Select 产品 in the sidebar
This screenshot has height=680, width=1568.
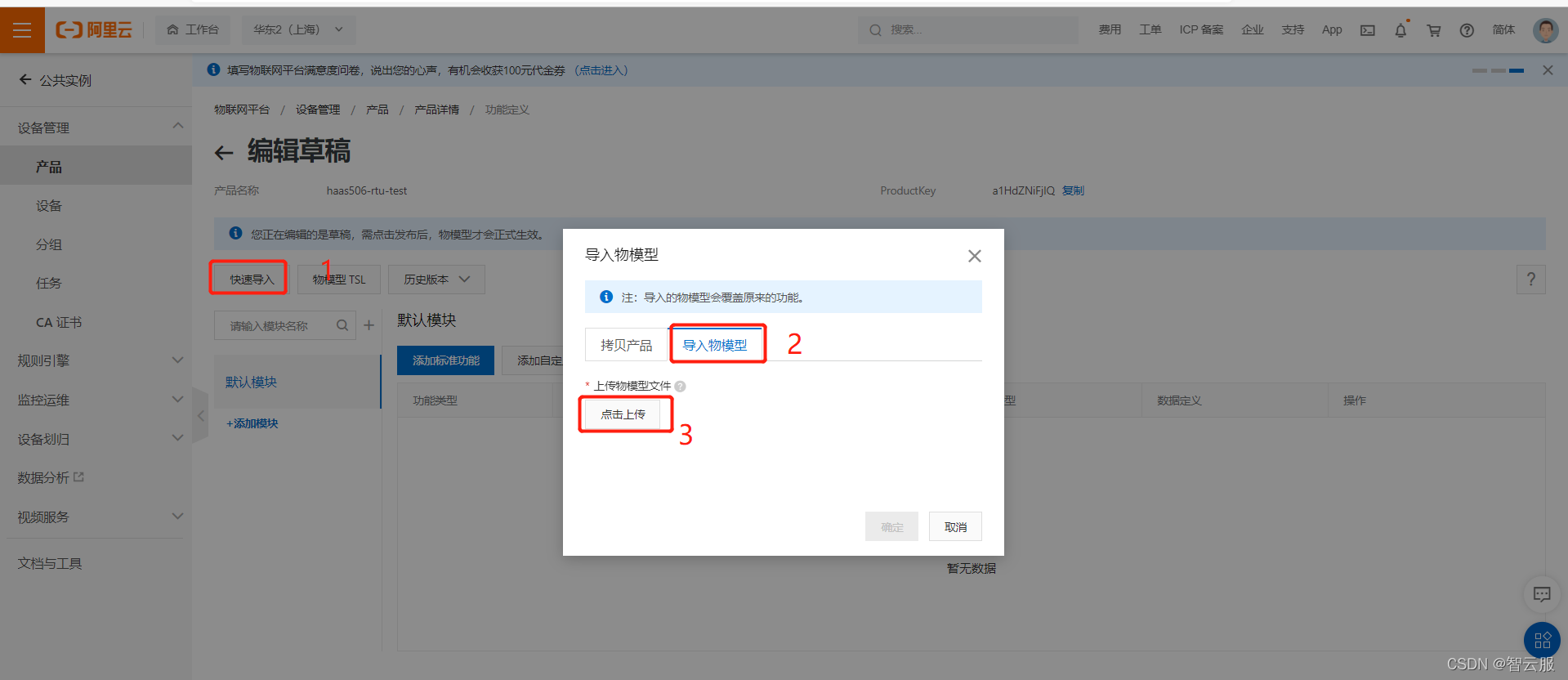[96, 166]
